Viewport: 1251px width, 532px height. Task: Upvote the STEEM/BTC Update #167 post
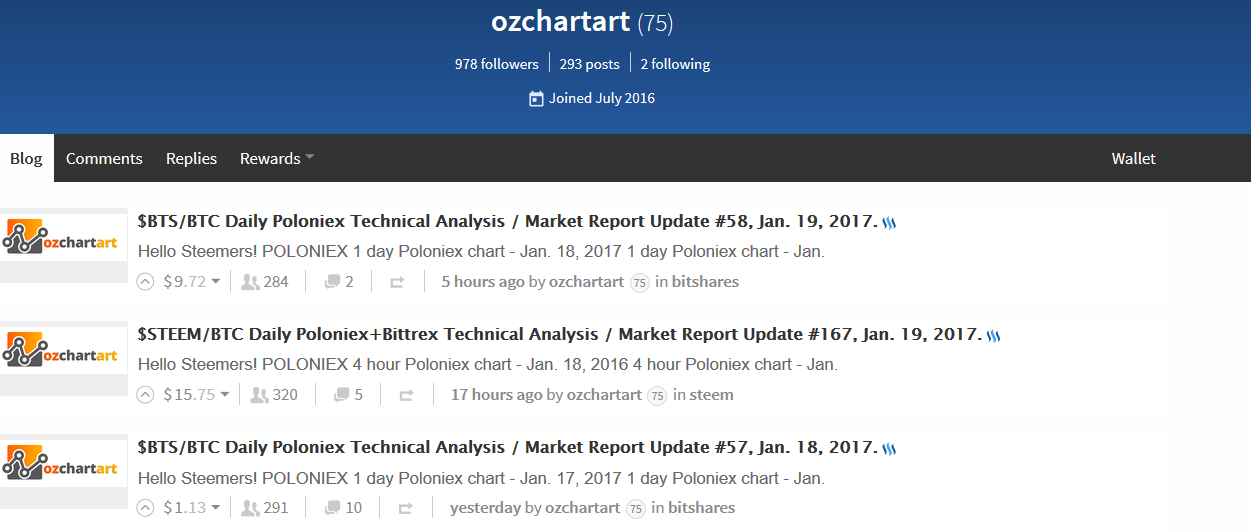tap(146, 395)
